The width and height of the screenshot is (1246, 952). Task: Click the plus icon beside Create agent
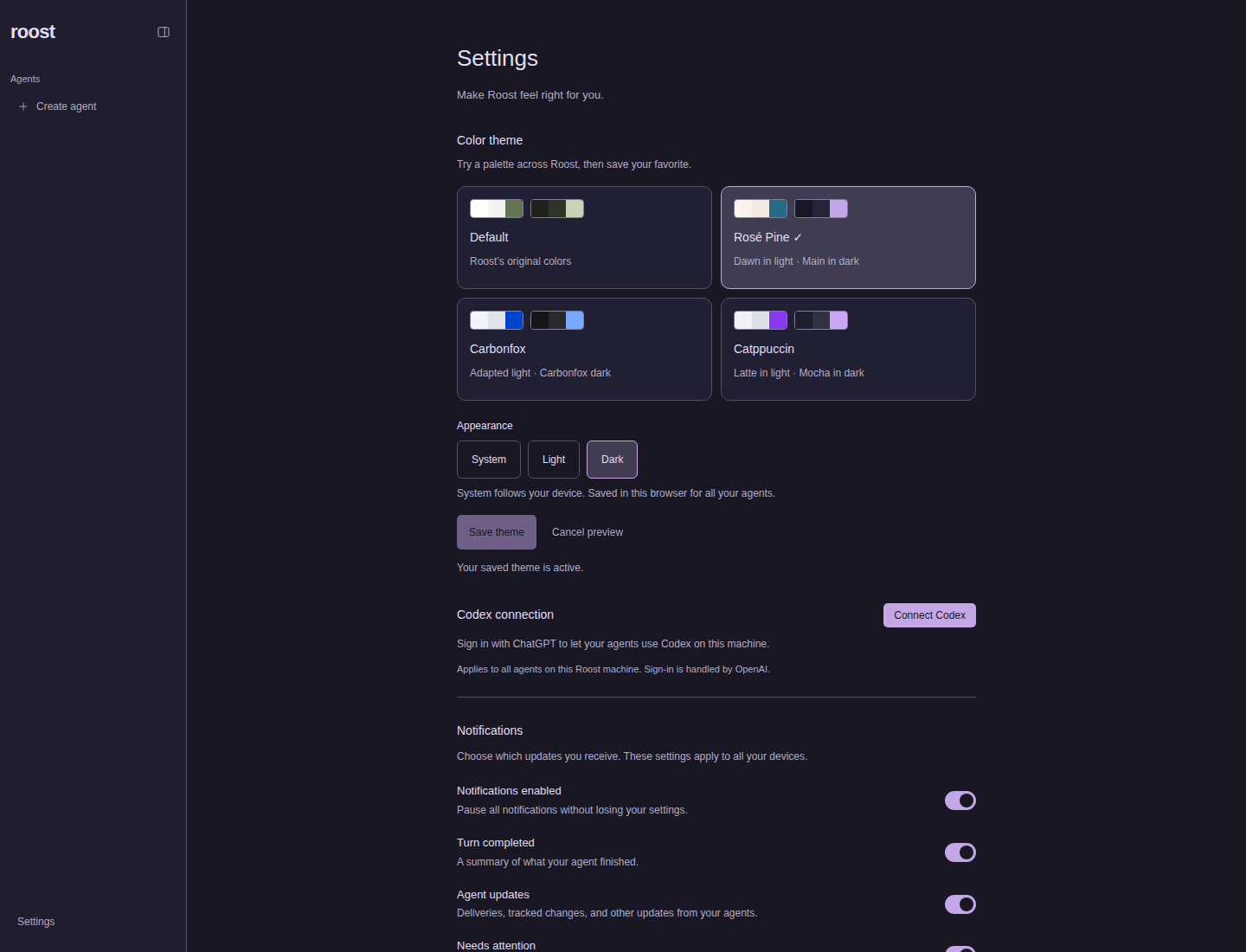[x=23, y=106]
